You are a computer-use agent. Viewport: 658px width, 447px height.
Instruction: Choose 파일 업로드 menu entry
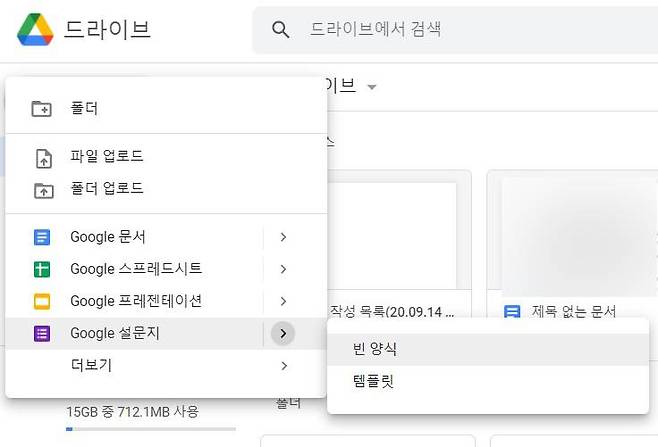coord(107,157)
